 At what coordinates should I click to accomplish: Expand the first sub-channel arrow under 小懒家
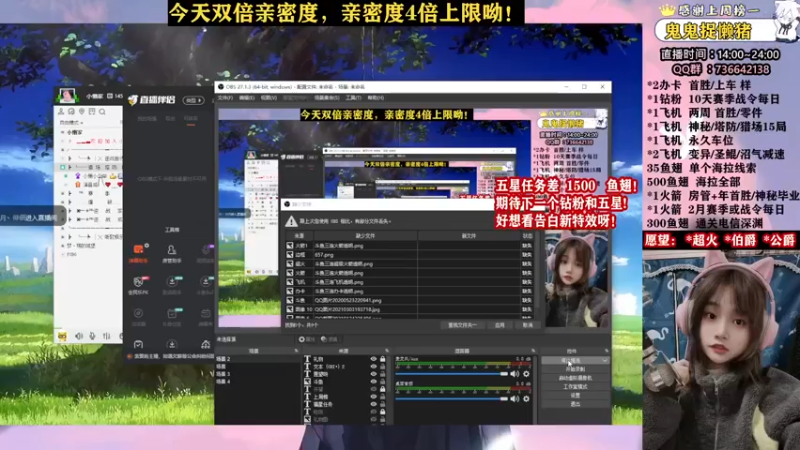[70, 141]
